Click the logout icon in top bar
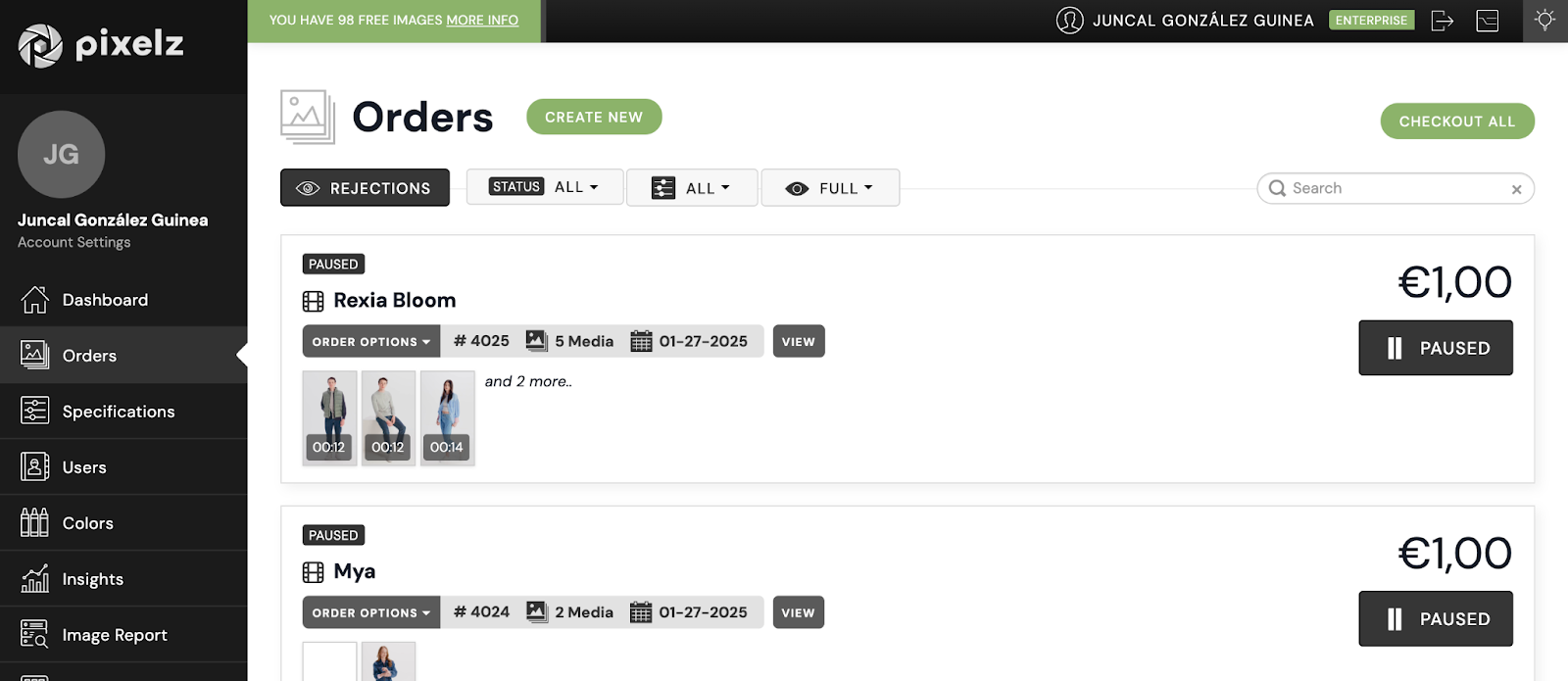This screenshot has height=681, width=1568. click(1442, 21)
